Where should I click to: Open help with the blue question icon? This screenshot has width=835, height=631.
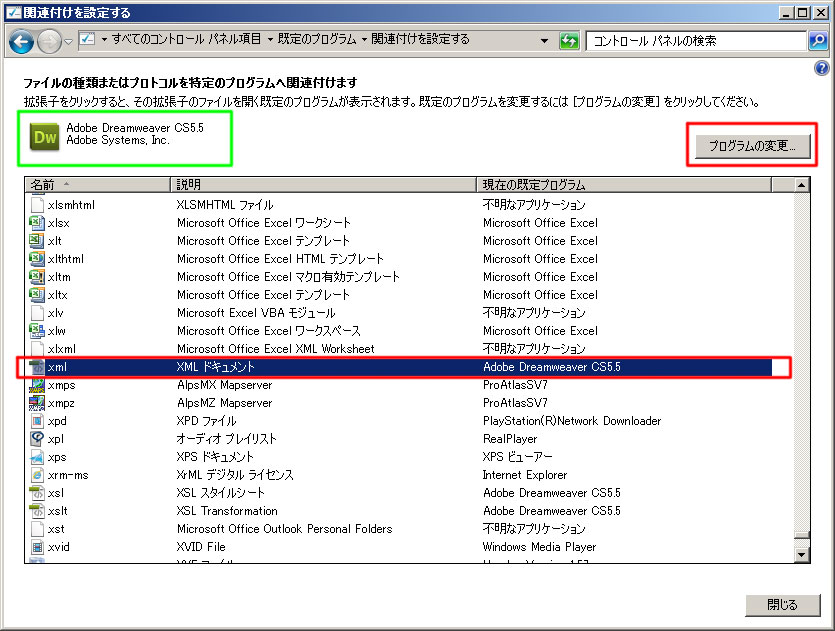coord(822,68)
